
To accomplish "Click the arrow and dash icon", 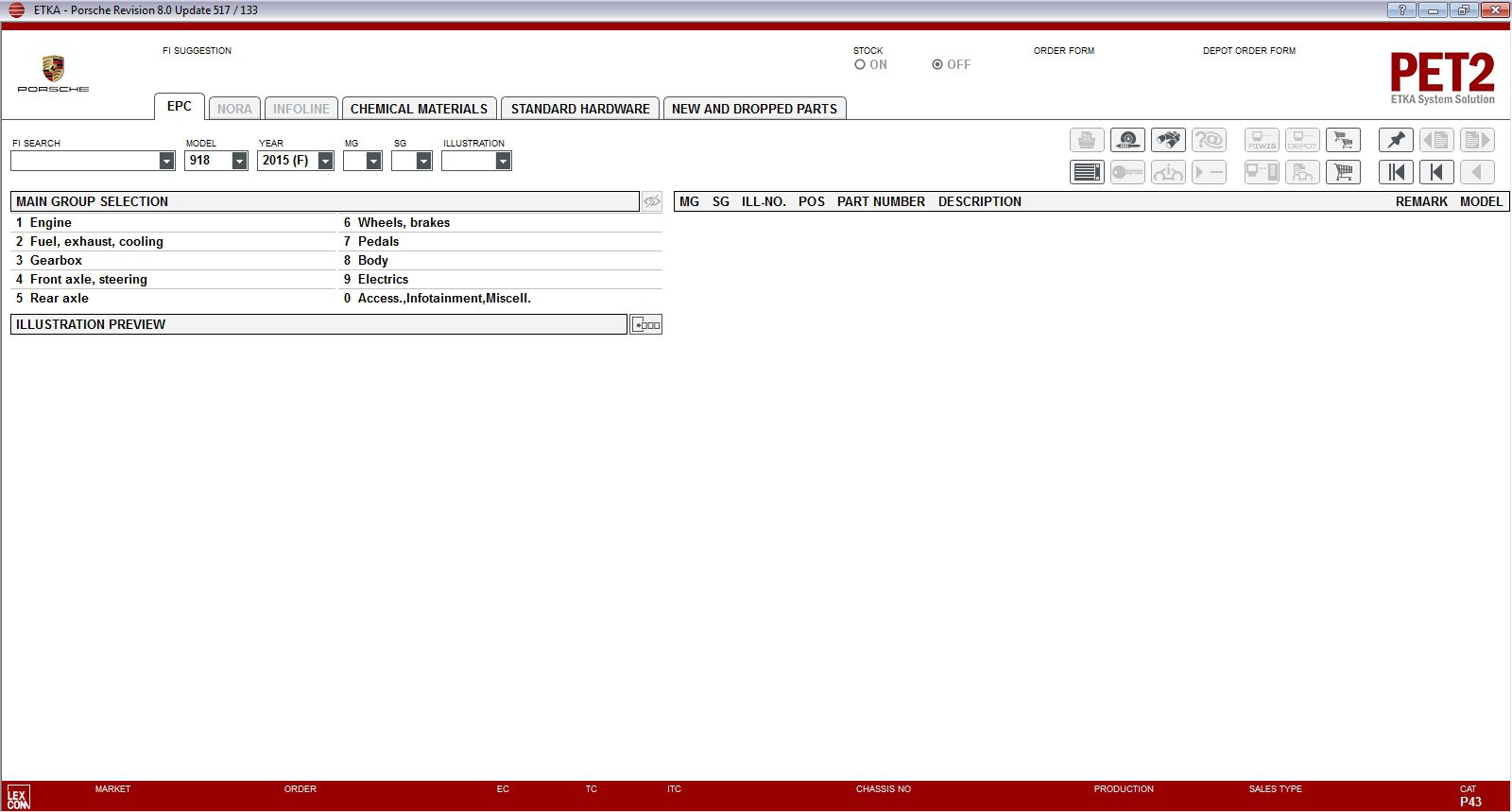I will point(1209,172).
